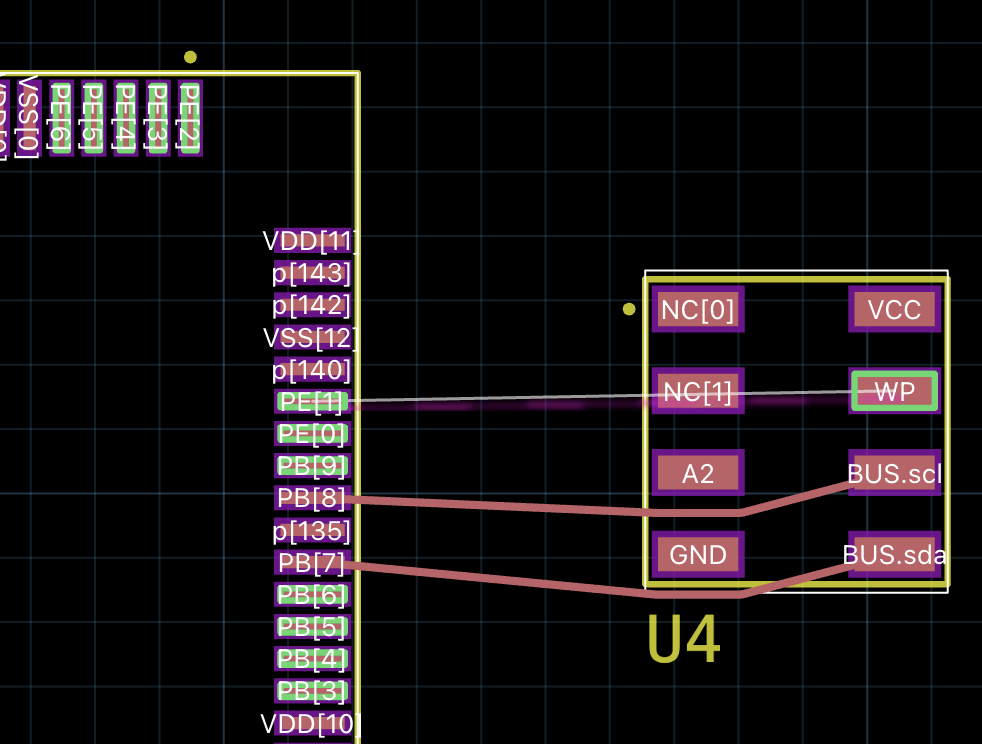Select the highlighted PE[1] pad
The height and width of the screenshot is (744, 982).
point(313,401)
